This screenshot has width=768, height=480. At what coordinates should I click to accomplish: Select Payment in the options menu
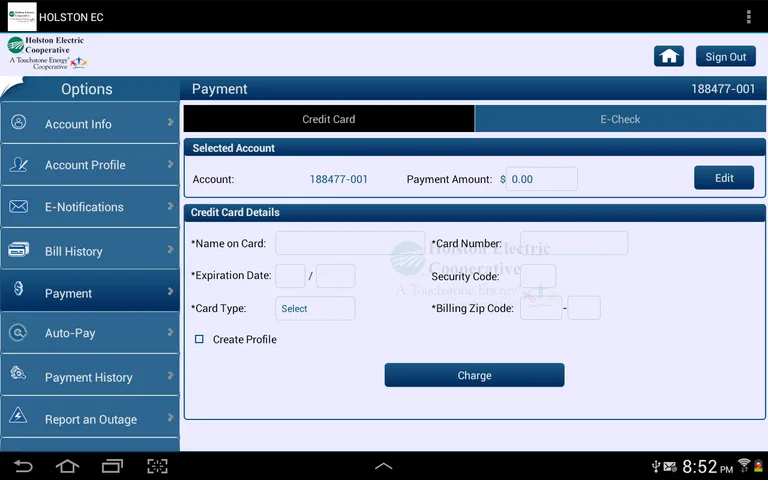(90, 291)
